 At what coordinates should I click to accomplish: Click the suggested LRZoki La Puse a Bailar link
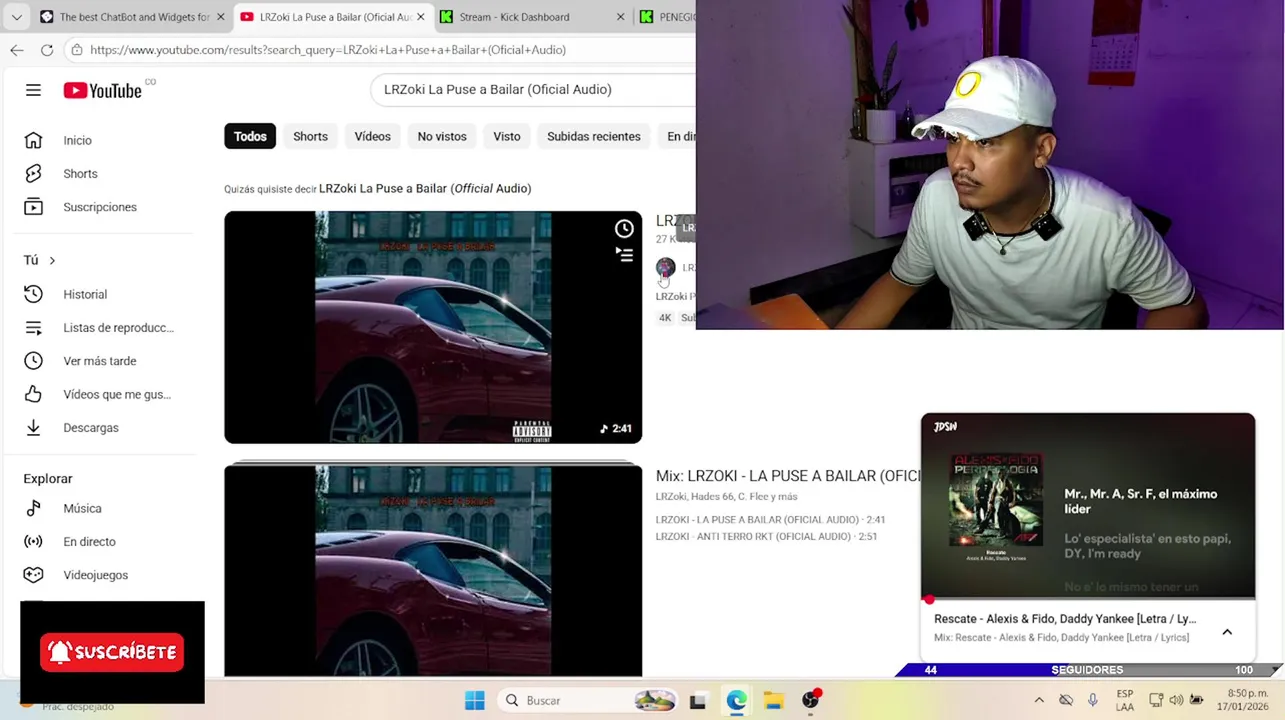tap(425, 188)
